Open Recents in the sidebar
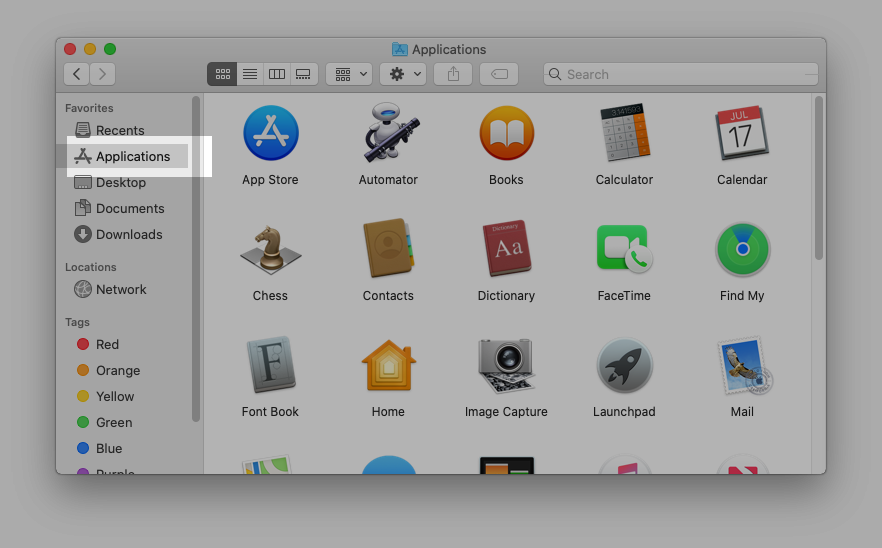 [110, 130]
